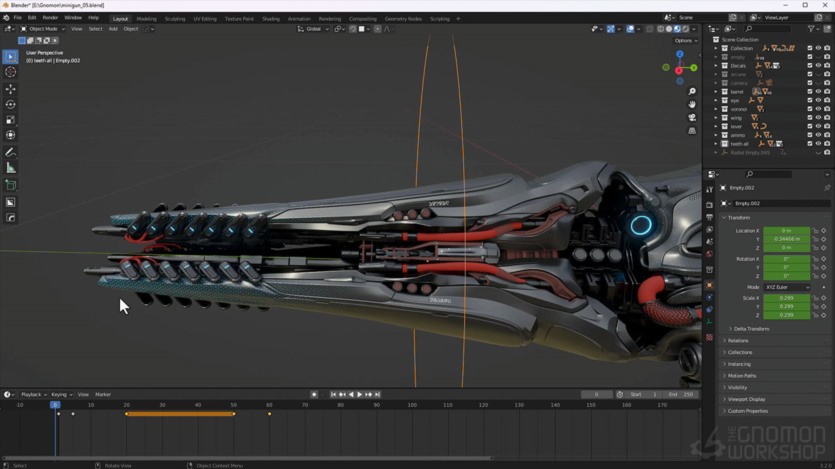The width and height of the screenshot is (835, 469).
Task: Switch to the Geometry Nodes workspace tab
Action: (x=403, y=19)
